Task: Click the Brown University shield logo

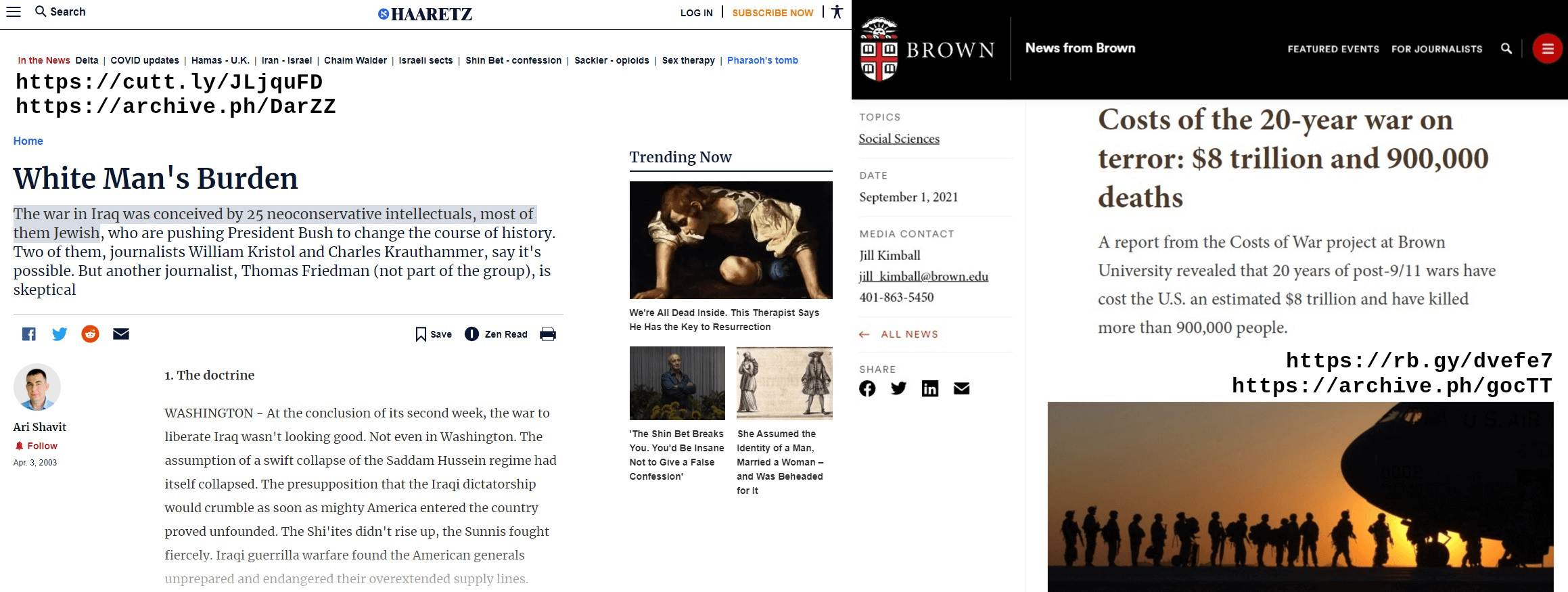Action: click(879, 49)
